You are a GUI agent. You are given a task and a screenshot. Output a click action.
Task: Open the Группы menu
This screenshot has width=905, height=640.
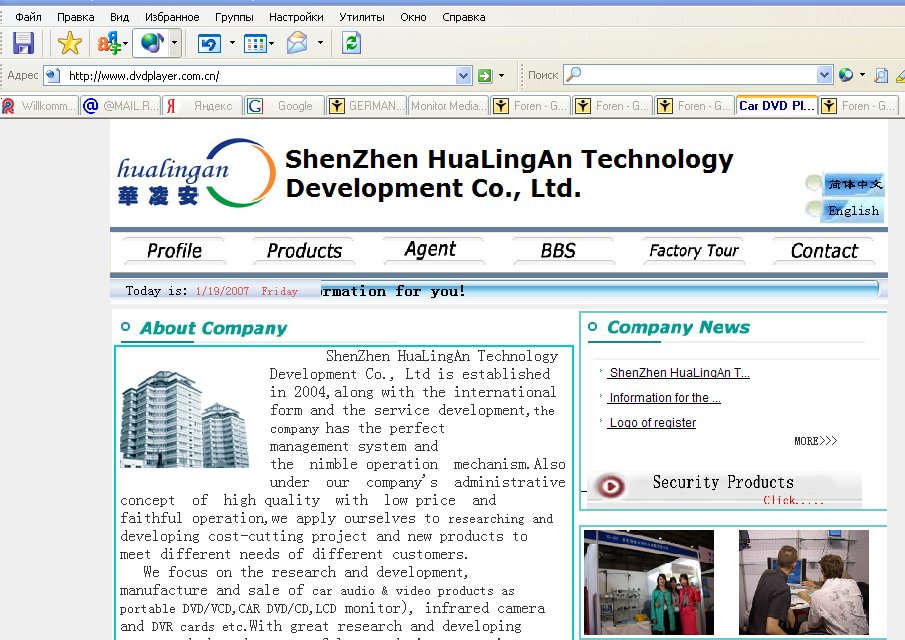(x=234, y=17)
